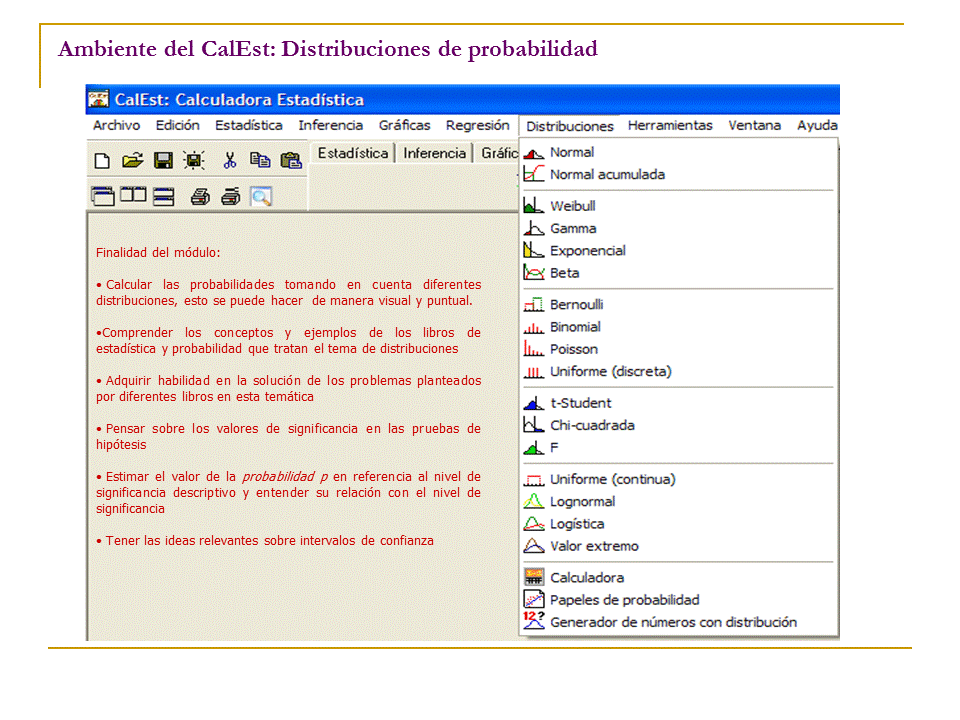Tile windows side by side icon

[133, 196]
